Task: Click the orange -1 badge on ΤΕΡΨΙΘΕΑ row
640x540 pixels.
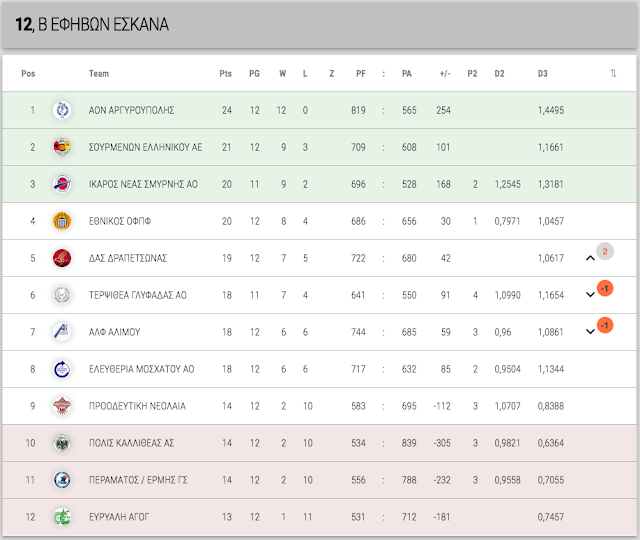Action: (605, 289)
